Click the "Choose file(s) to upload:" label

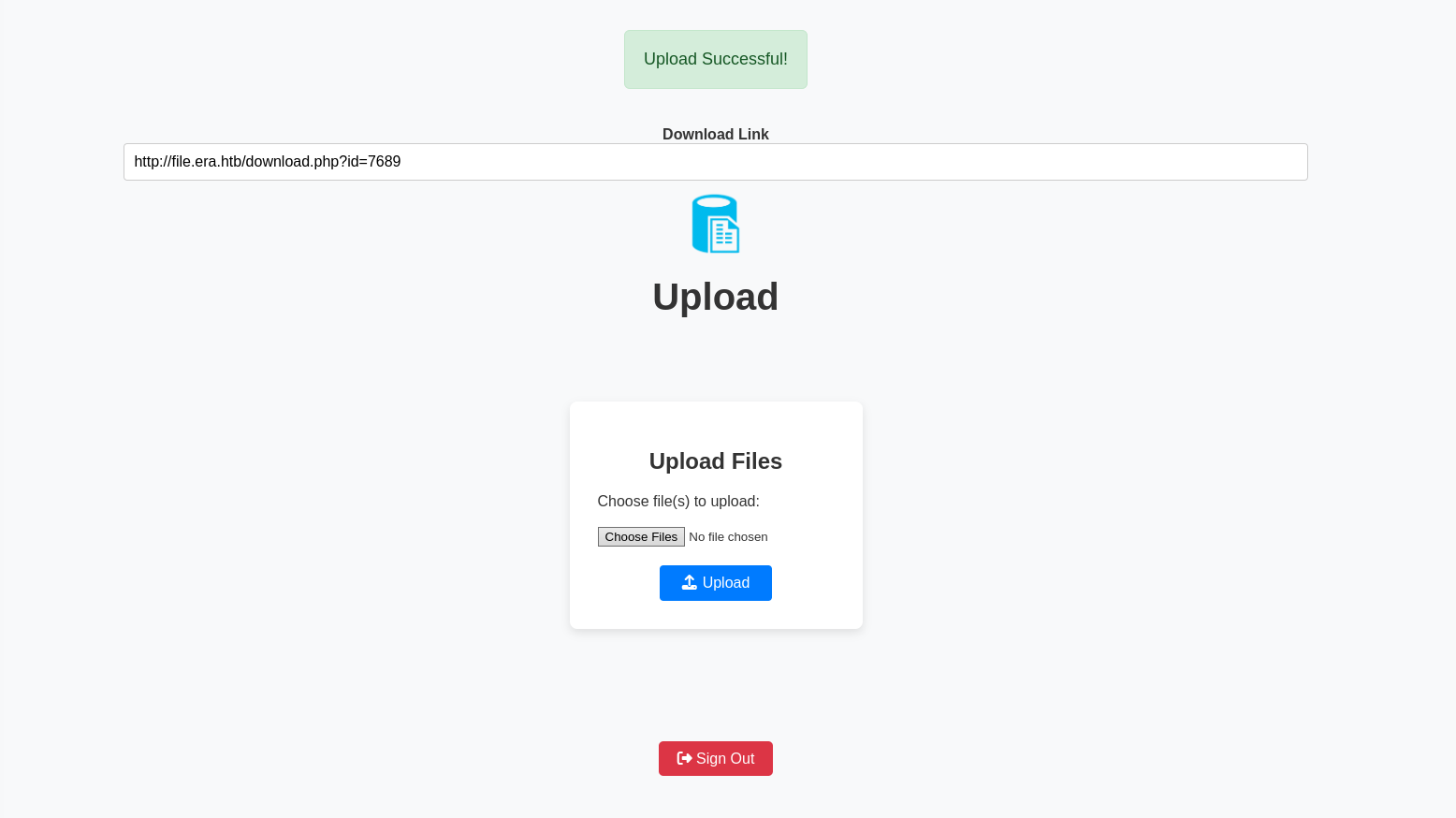(678, 502)
